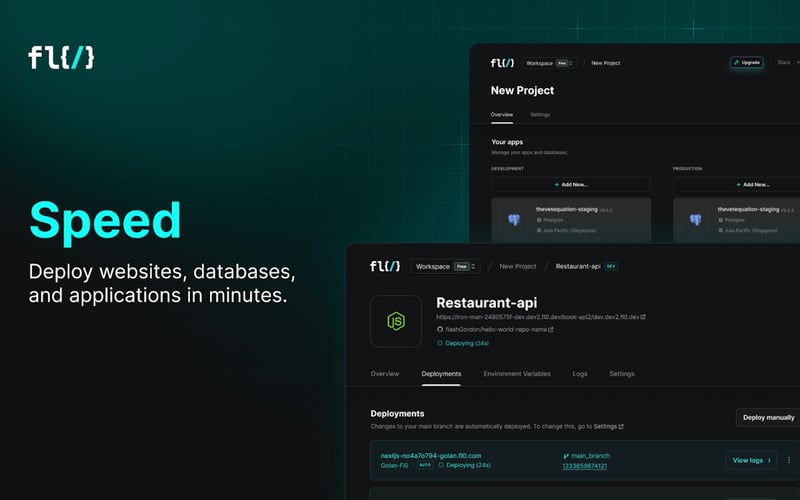Image resolution: width=800 pixels, height=500 pixels.
Task: Click the Upgrade button
Action: point(746,62)
